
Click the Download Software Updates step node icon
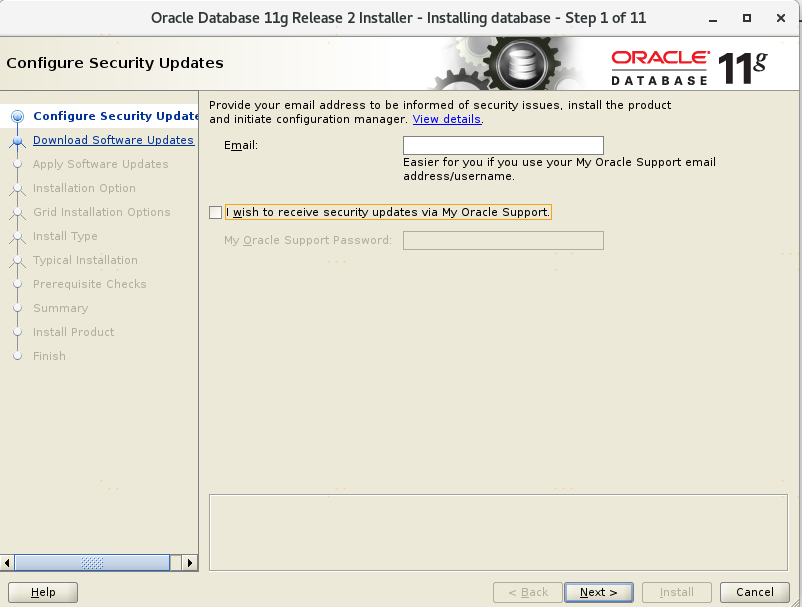coord(17,141)
